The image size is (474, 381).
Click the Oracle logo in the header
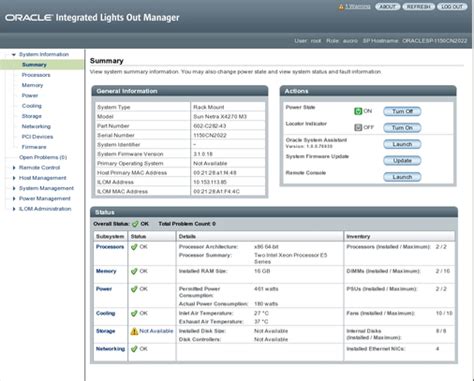[29, 18]
